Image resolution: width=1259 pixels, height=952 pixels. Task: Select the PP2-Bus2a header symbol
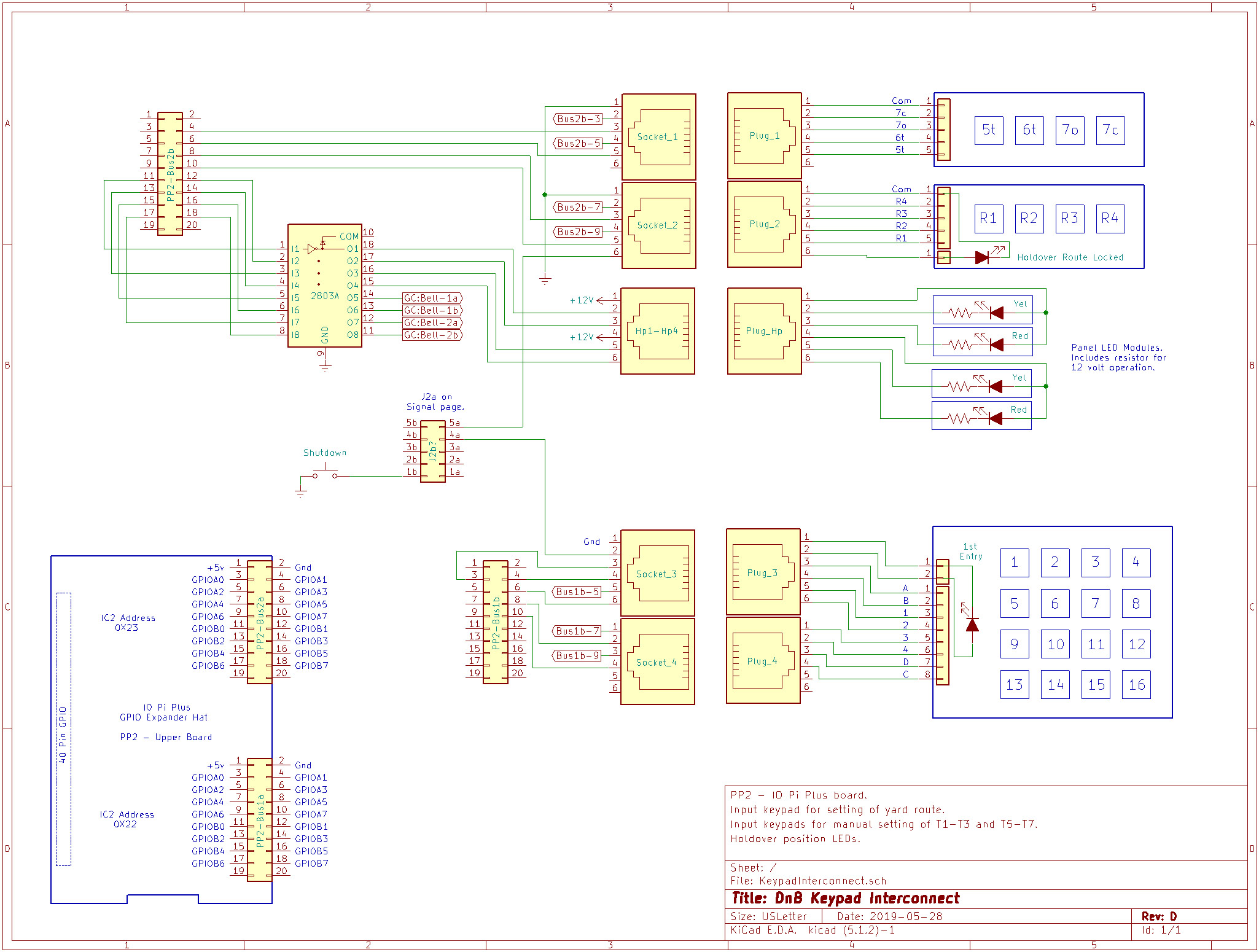(260, 622)
